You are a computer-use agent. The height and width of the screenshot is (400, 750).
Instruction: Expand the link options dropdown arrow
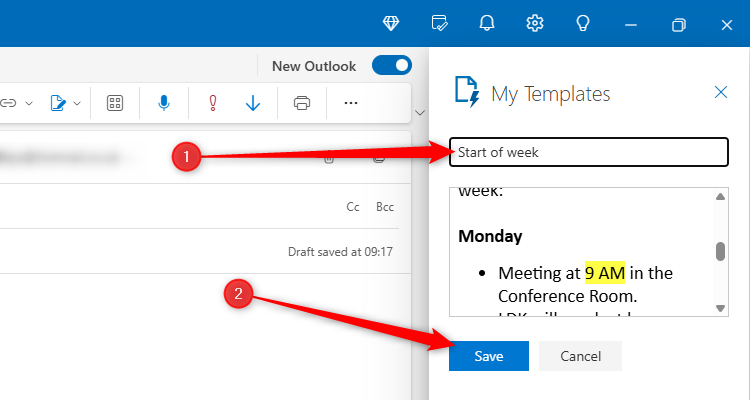pos(28,102)
